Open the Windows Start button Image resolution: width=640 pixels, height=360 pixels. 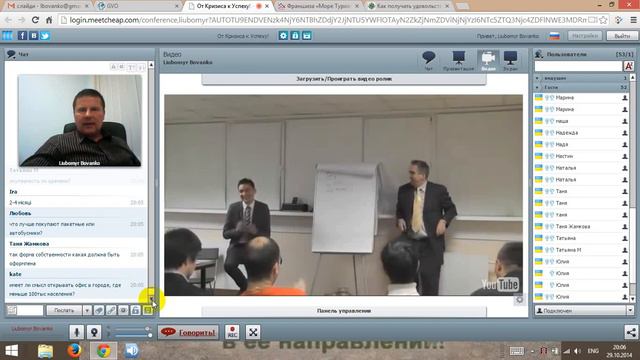tap(11, 351)
